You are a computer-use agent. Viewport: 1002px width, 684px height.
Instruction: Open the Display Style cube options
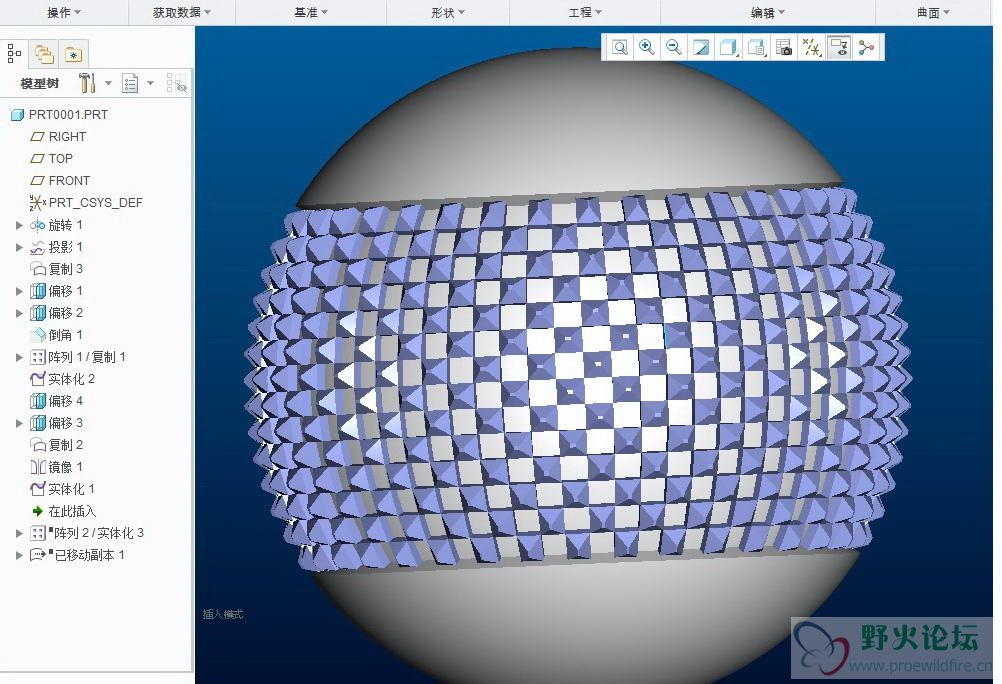[728, 47]
